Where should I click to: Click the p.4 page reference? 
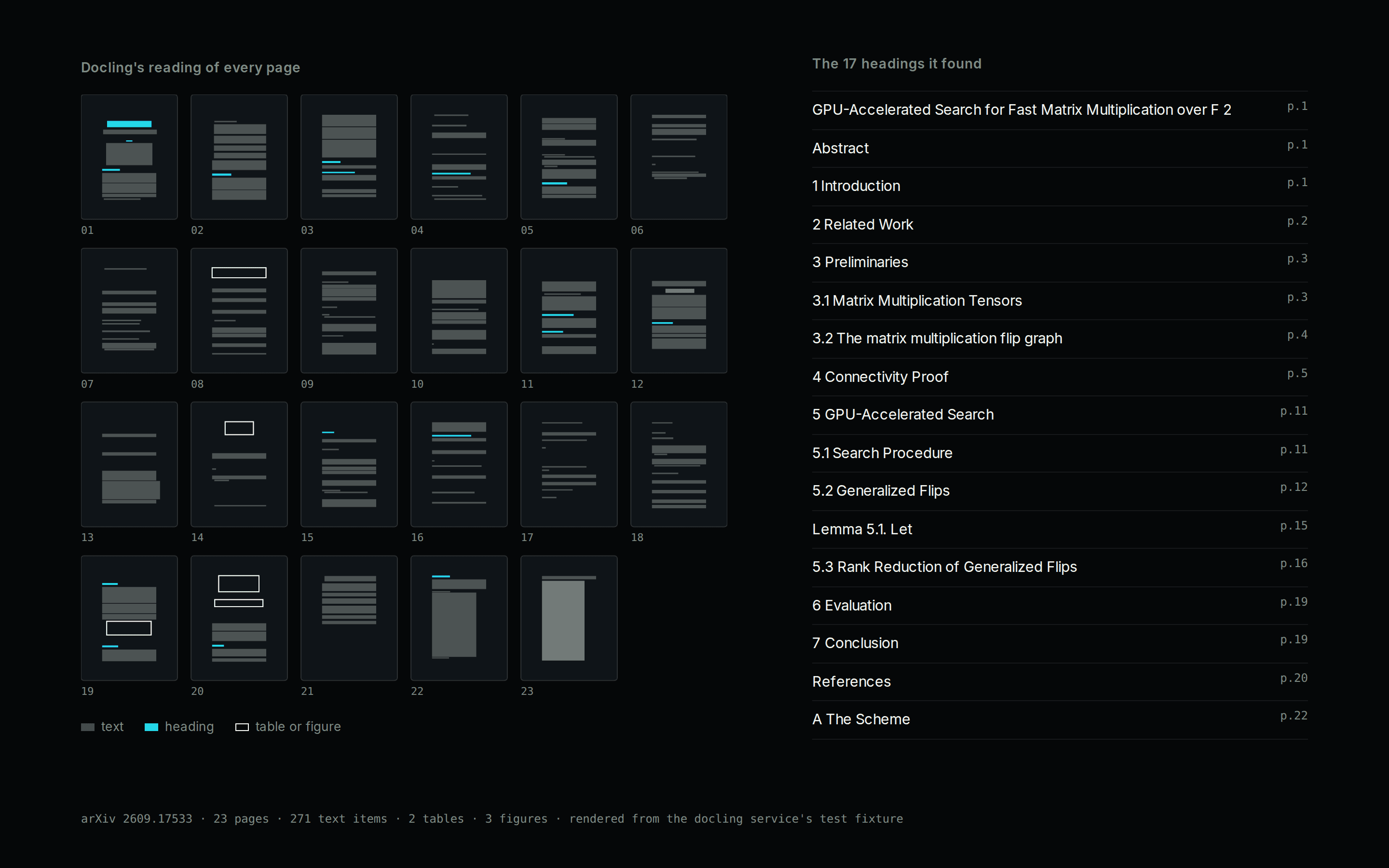tap(1297, 335)
